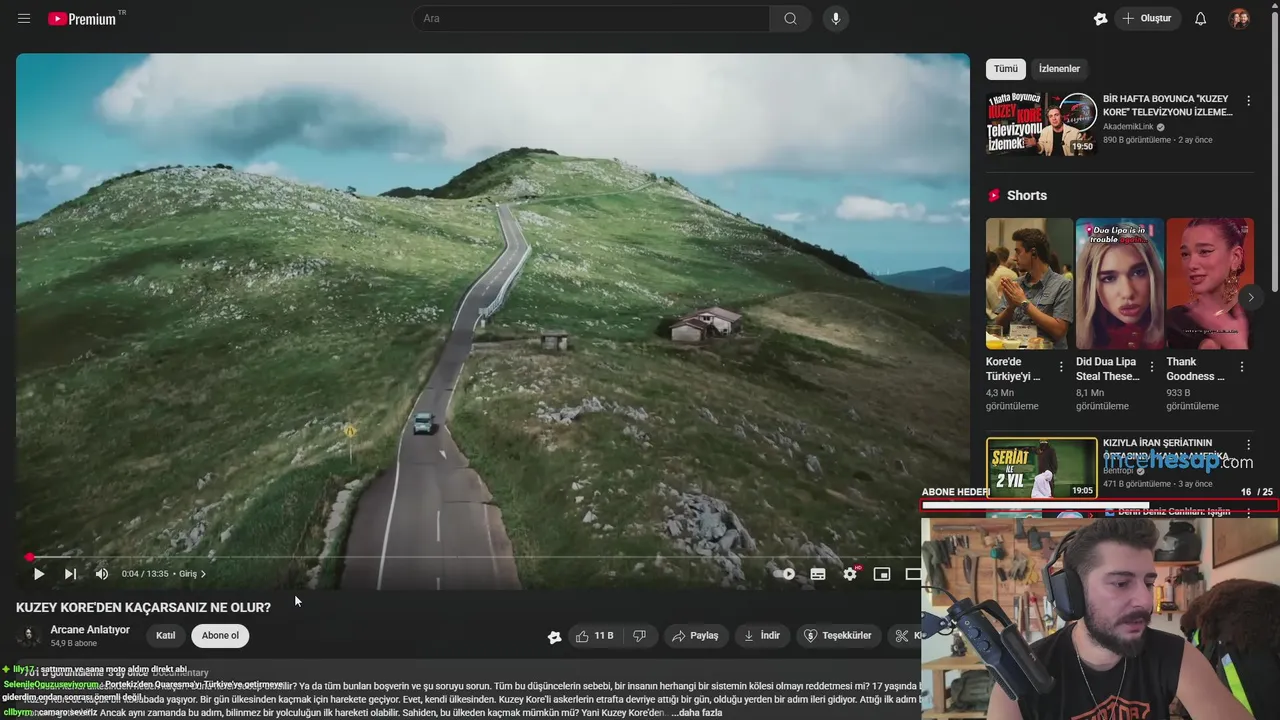Open Kore'de Türkiye'yi short thumbnail
Screen dimensions: 1280x720
tap(1029, 284)
